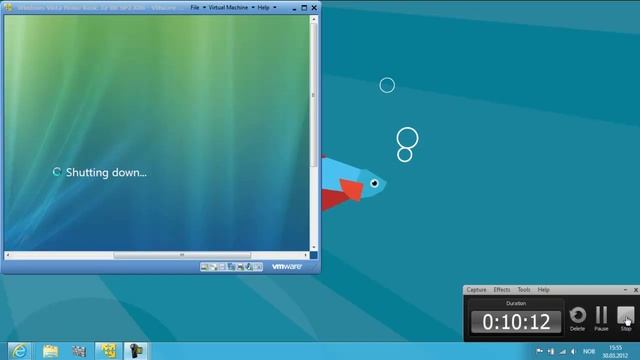This screenshot has height=360, width=640.
Task: Click the Shutting down... text in VM
Action: pyautogui.click(x=106, y=172)
